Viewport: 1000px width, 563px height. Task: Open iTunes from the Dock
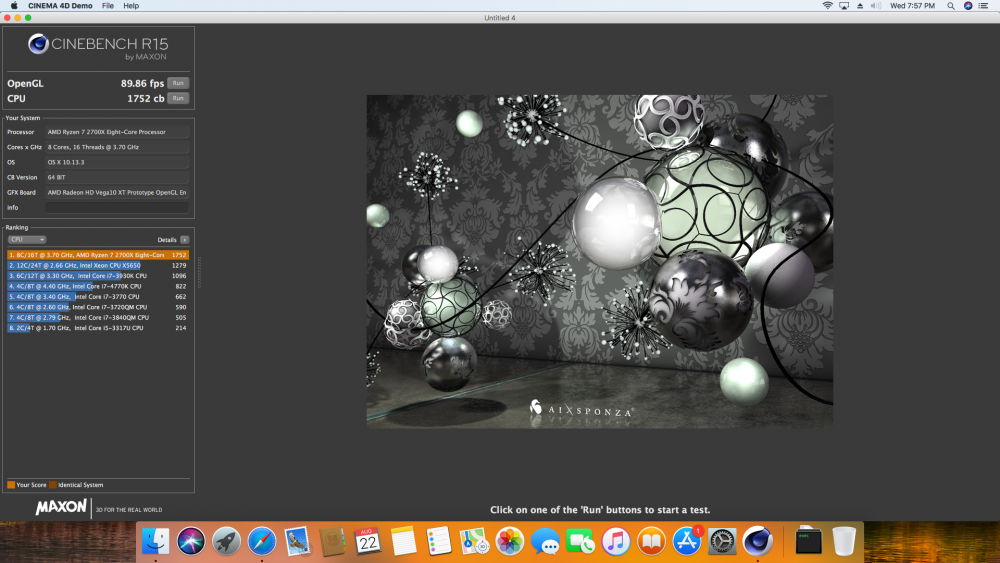pos(615,541)
